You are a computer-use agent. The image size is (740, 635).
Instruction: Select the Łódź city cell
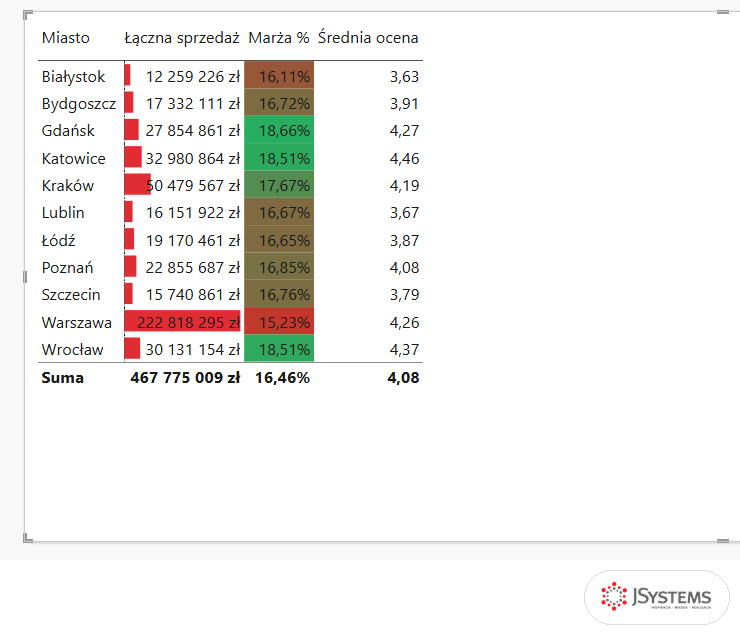point(58,240)
